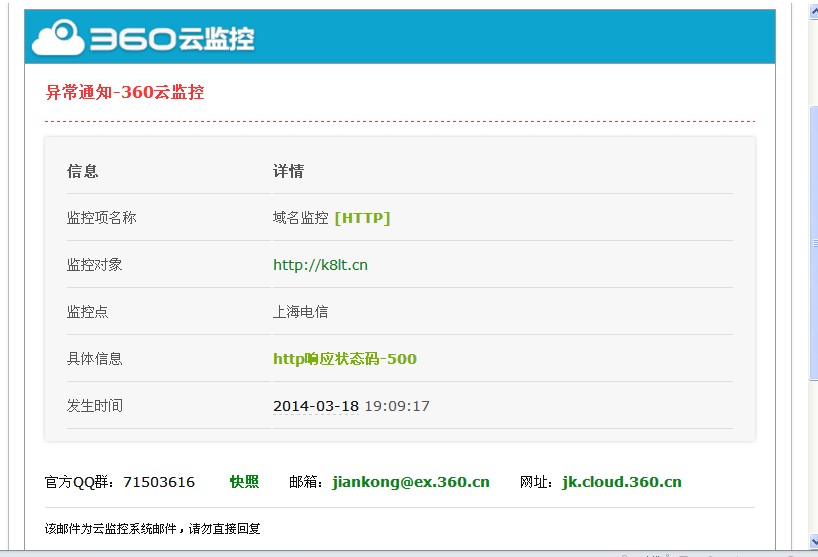Viewport: 818px width, 557px height.
Task: Click the http响应状态码-500 detail text
Action: pyautogui.click(x=345, y=359)
